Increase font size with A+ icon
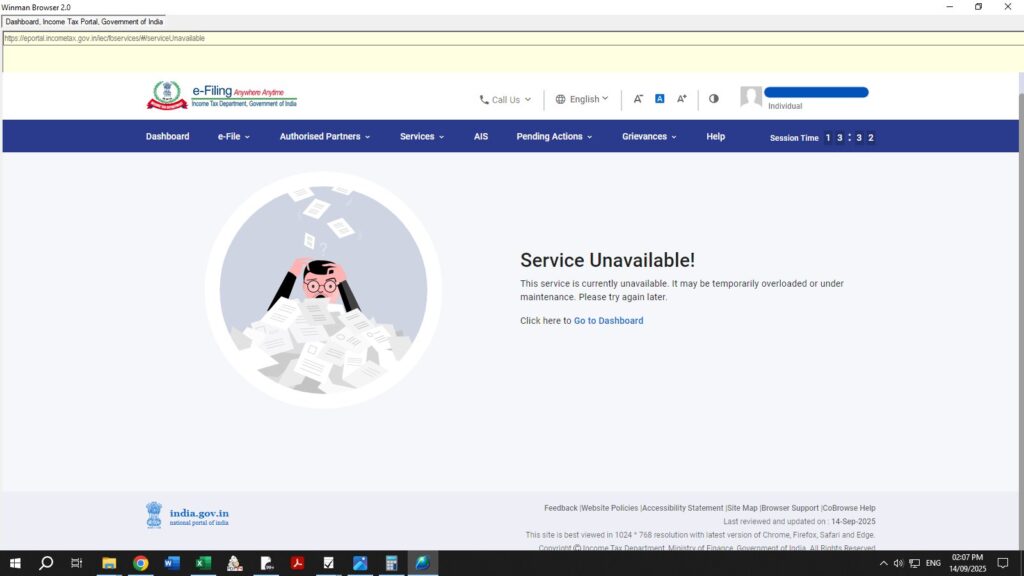The width and height of the screenshot is (1024, 576). click(682, 99)
